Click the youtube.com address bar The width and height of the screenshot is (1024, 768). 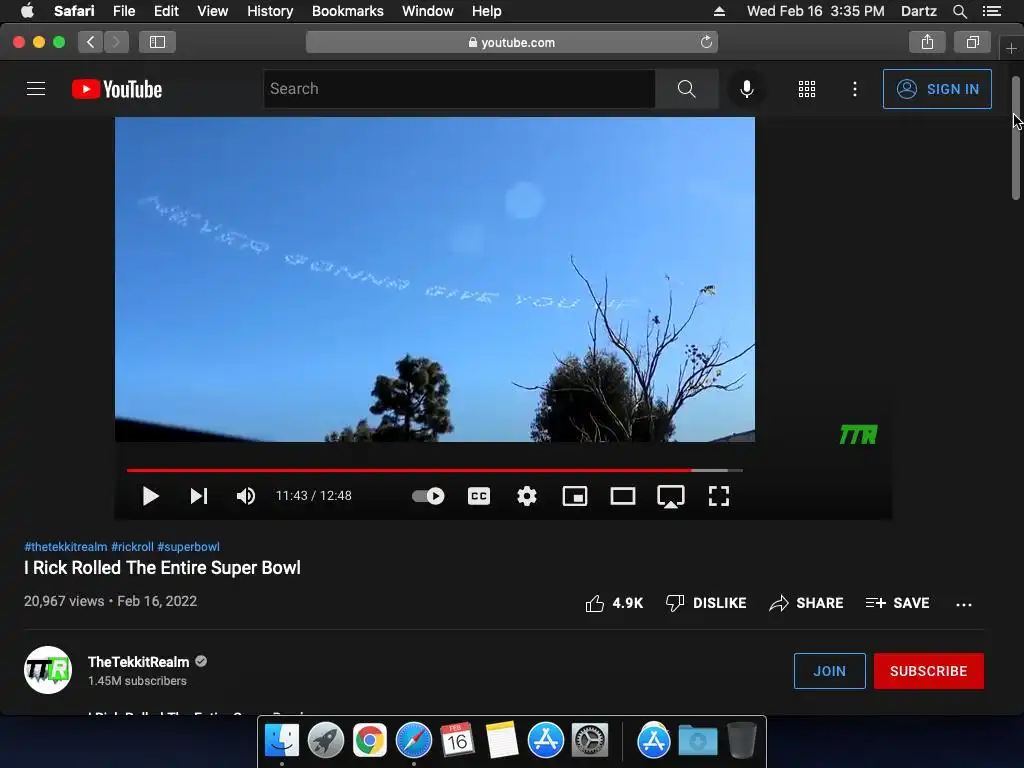512,42
